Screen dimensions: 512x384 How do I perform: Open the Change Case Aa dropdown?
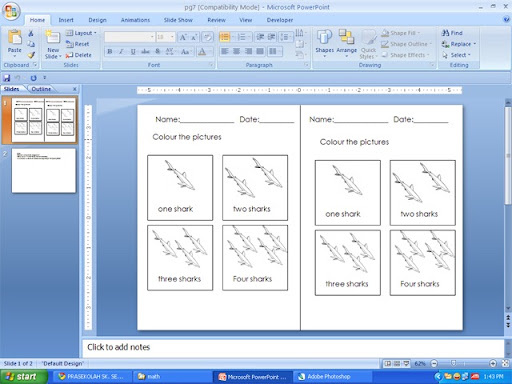[x=186, y=51]
